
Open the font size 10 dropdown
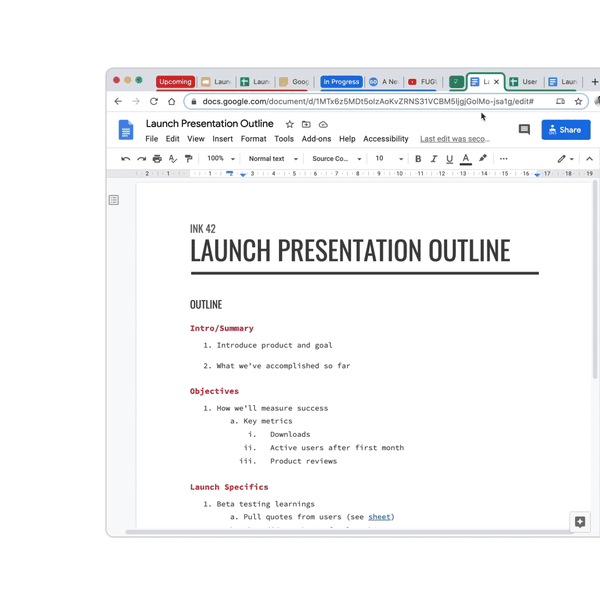[x=389, y=158]
